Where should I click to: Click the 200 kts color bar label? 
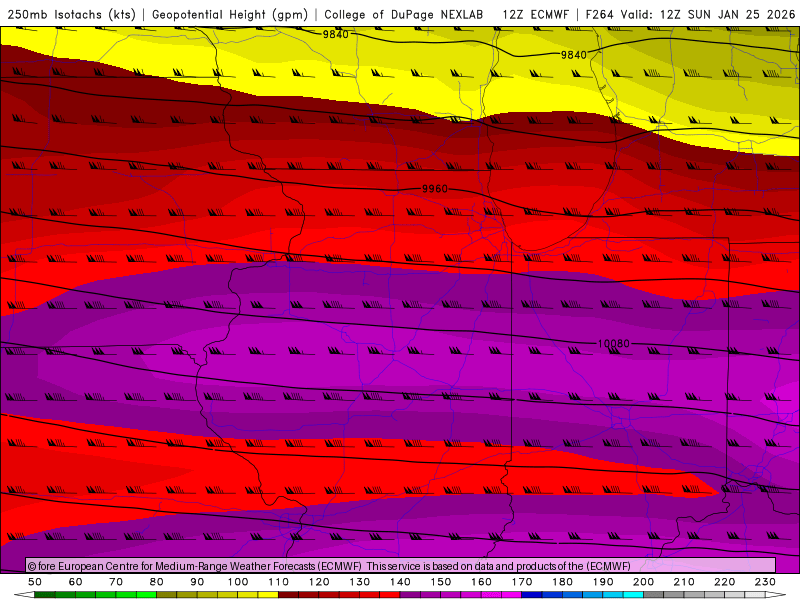pos(643,582)
